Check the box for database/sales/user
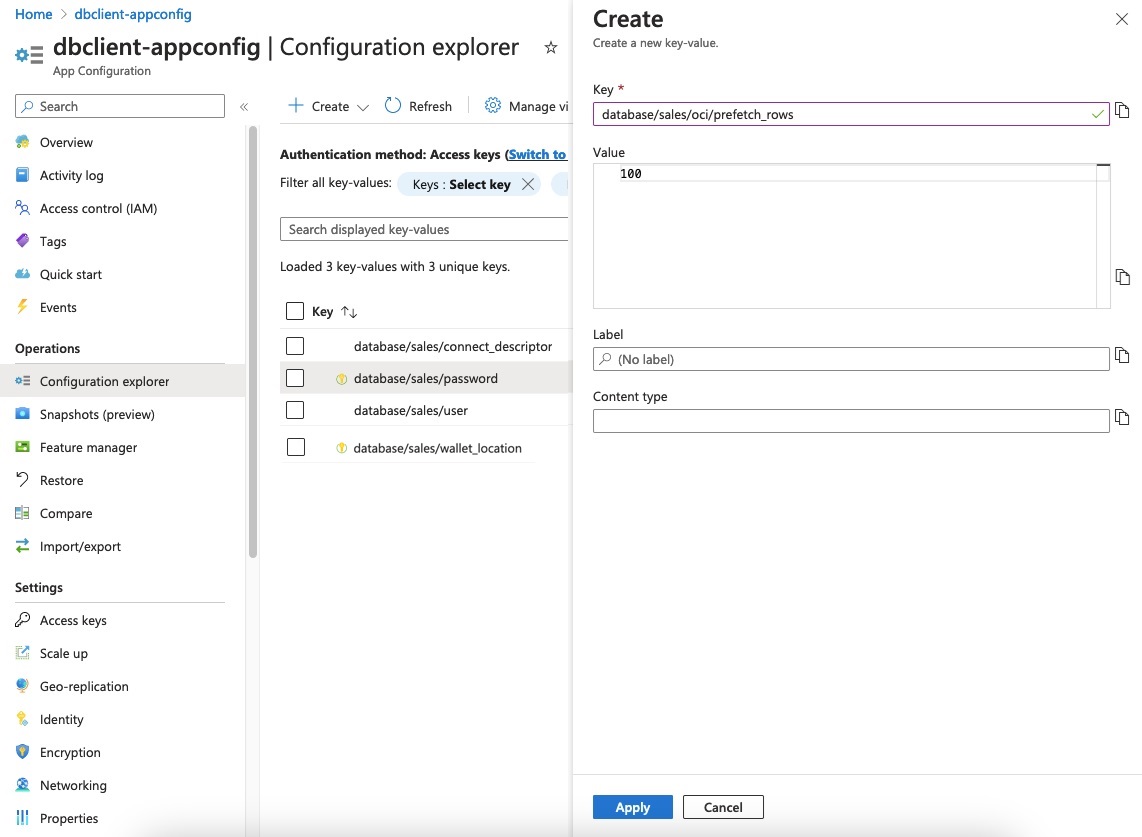The image size is (1142, 837). pos(295,410)
